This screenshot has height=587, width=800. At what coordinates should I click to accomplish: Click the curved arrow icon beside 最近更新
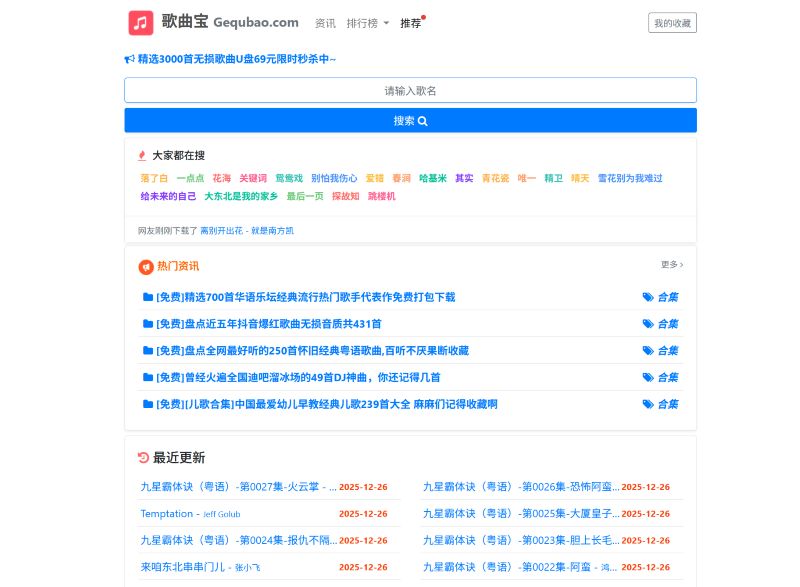tap(142, 458)
